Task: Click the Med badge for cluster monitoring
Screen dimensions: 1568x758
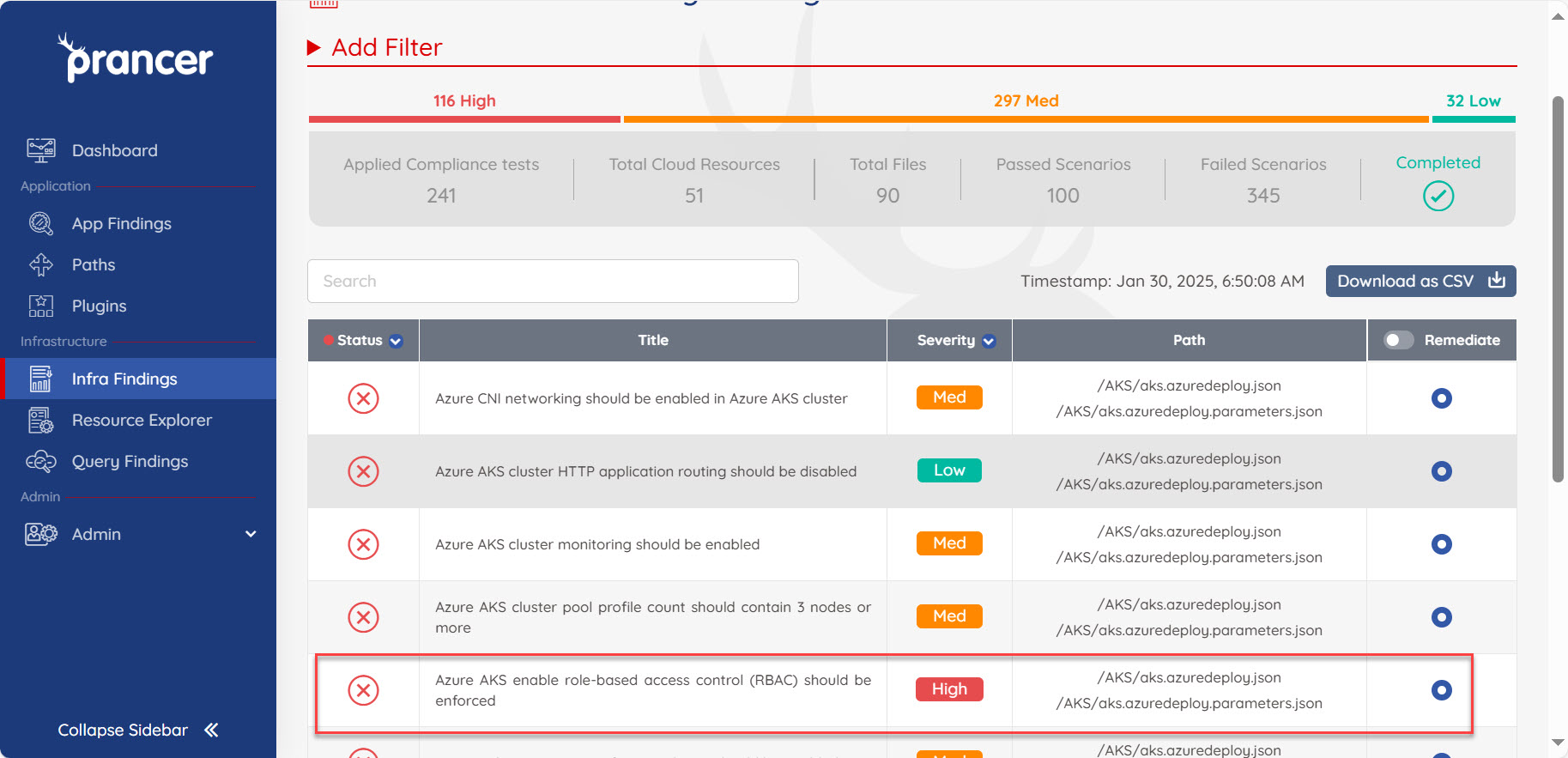Action: coord(949,543)
